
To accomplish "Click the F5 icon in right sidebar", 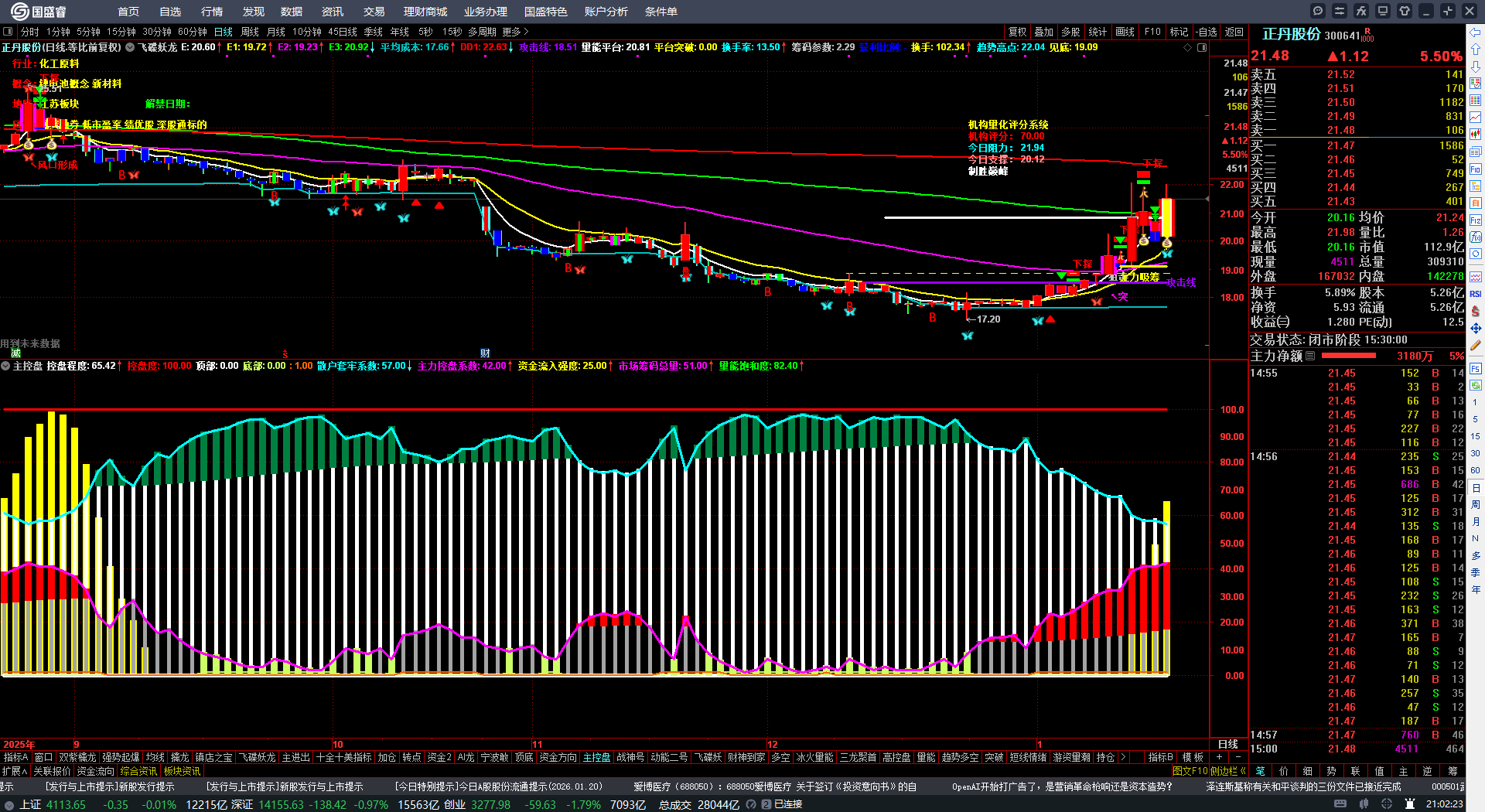I will tap(1476, 369).
